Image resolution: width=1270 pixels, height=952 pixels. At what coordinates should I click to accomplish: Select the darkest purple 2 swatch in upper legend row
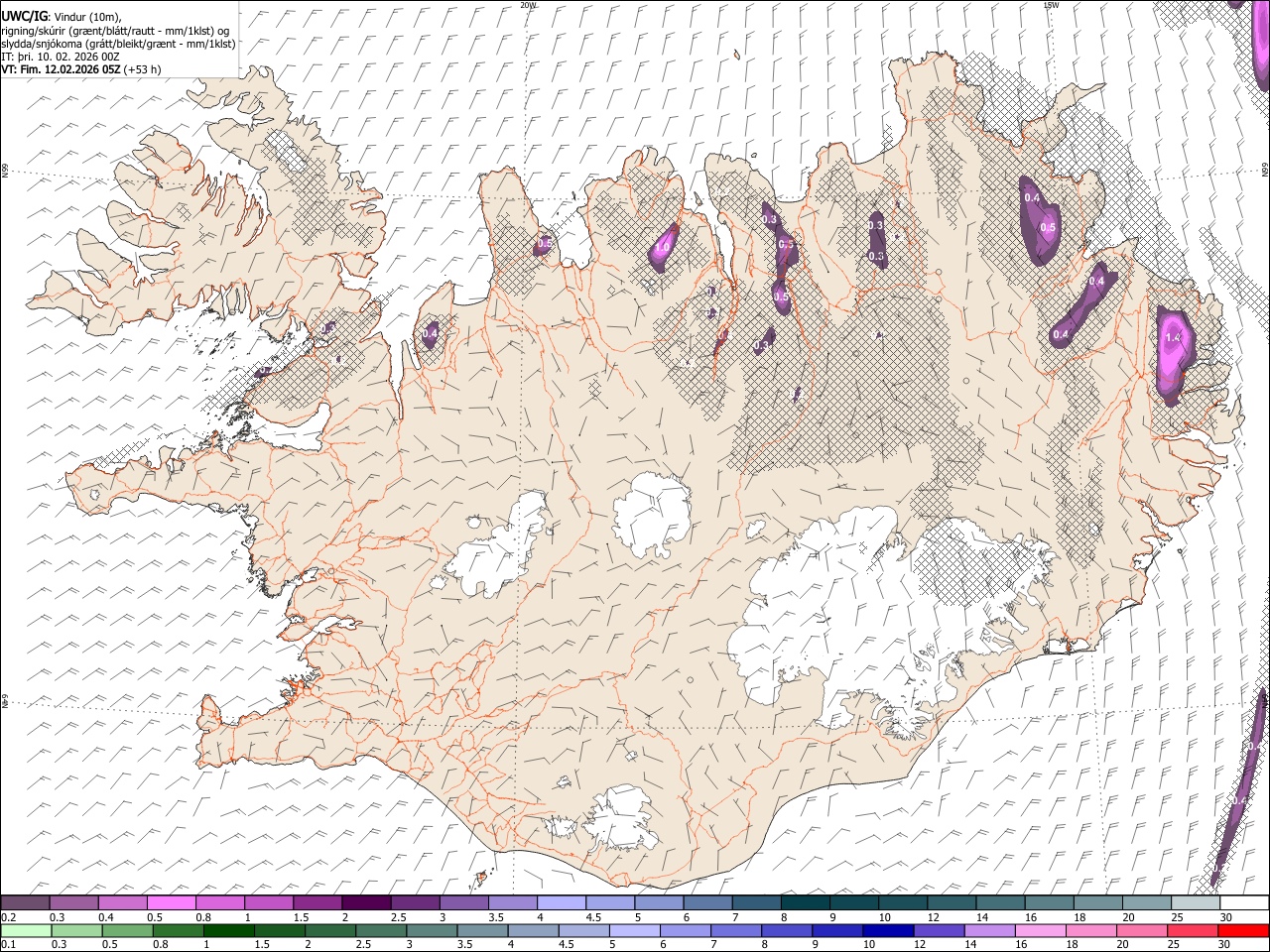pyautogui.click(x=366, y=902)
